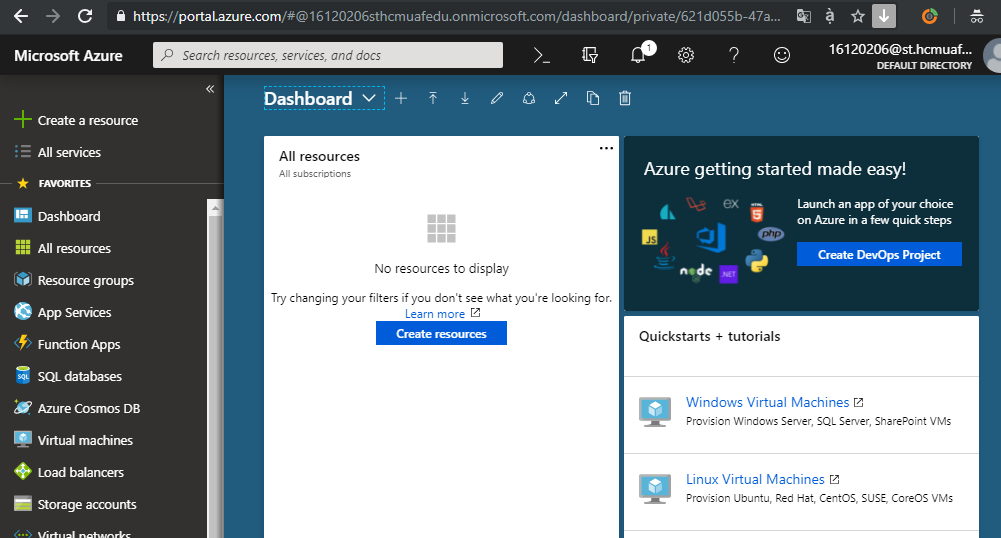
Task: Click download dashboard arrow icon
Action: point(465,98)
